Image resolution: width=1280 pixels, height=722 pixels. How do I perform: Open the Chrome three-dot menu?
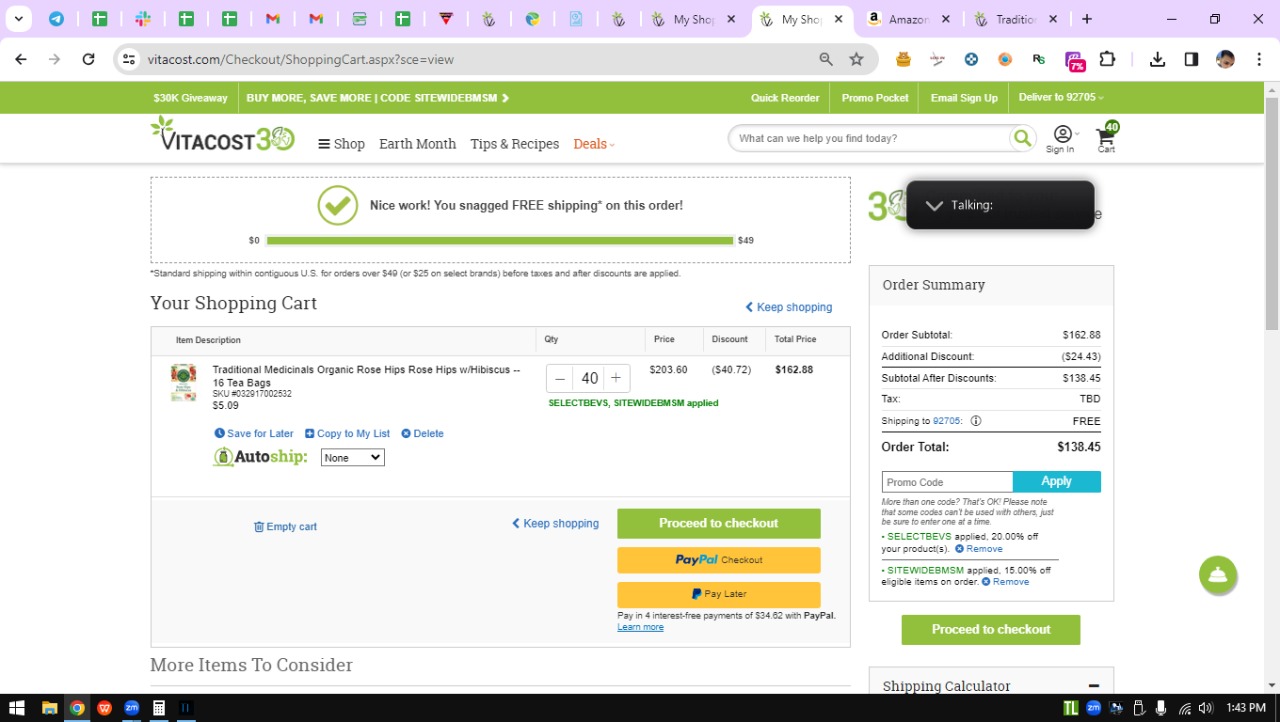(1259, 59)
